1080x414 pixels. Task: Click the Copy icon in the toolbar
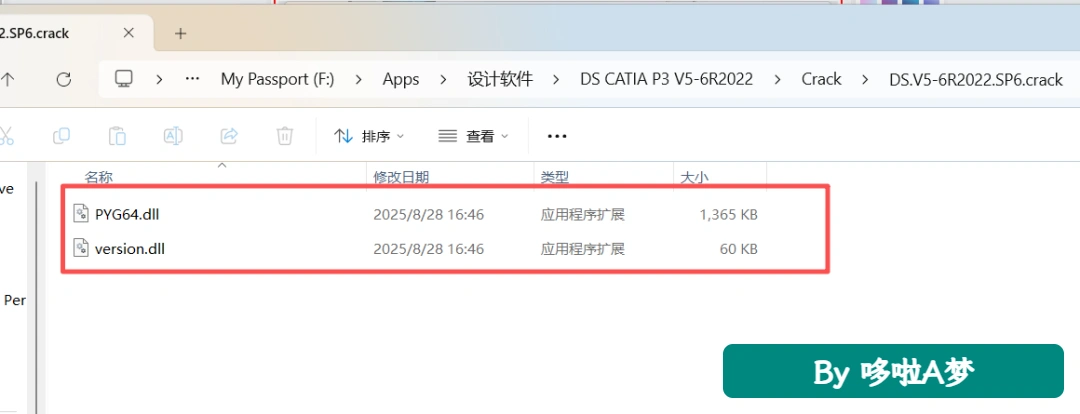61,136
